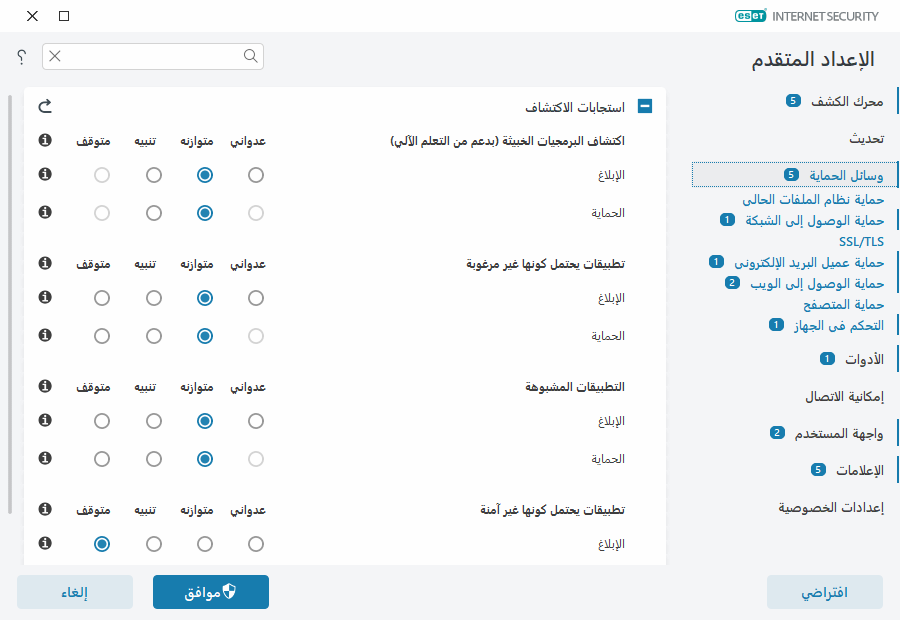
Task: Click the info icon beside تطبيقات يحتمل كونها غير مرغوبة
Action: 43,263
